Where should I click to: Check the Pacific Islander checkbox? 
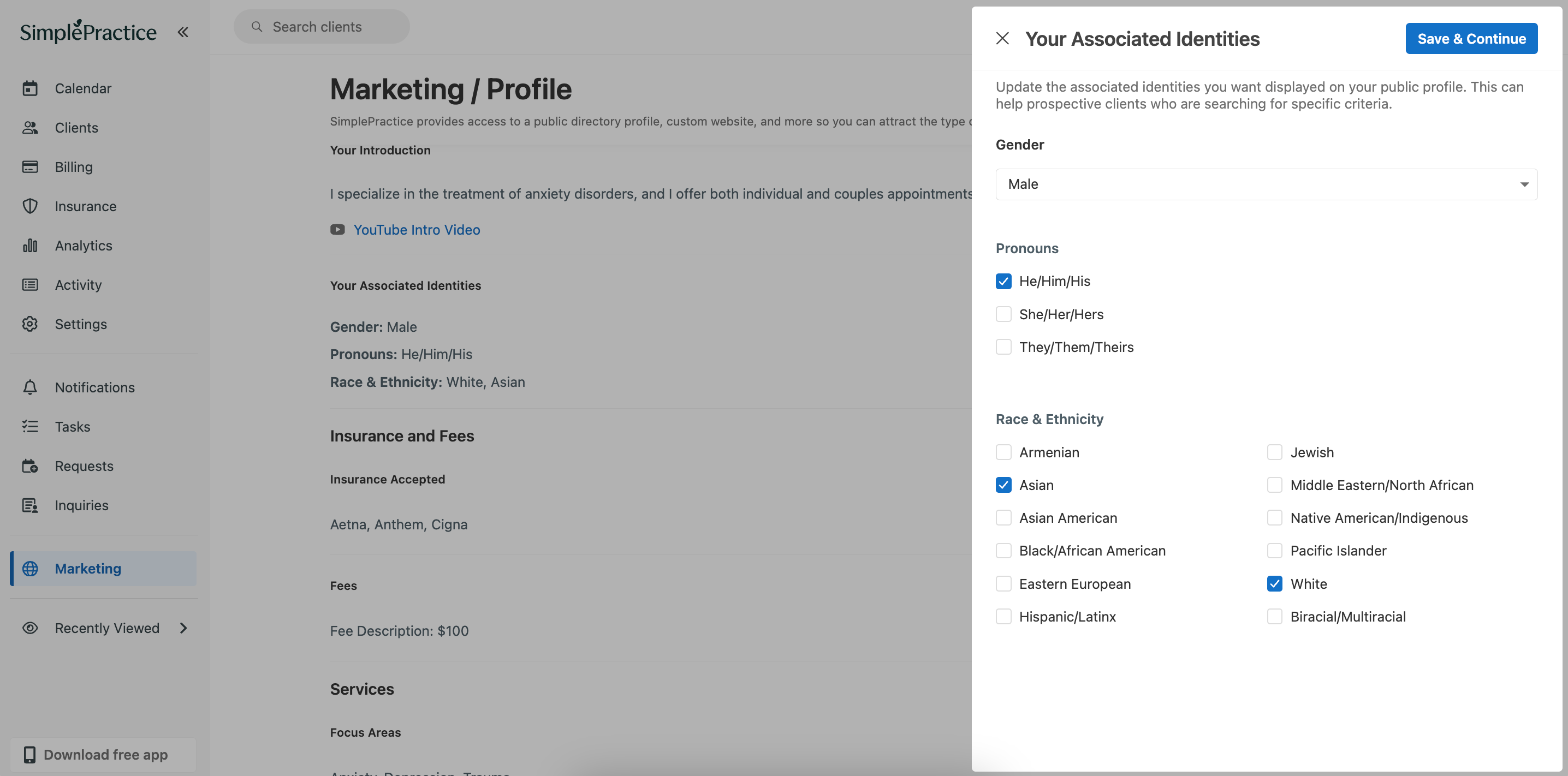(x=1275, y=551)
